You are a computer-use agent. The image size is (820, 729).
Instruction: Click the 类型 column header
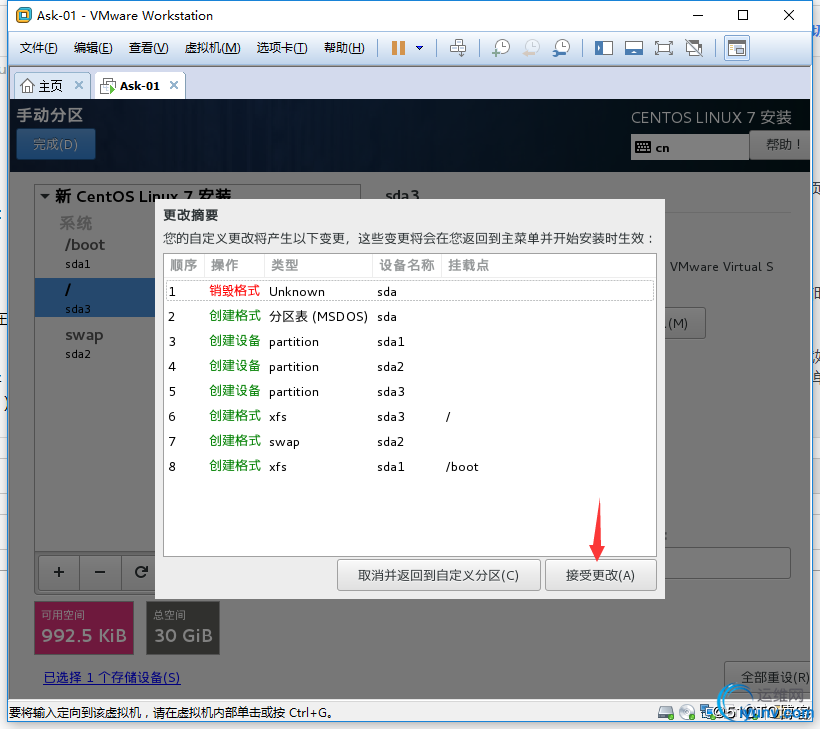point(318,266)
